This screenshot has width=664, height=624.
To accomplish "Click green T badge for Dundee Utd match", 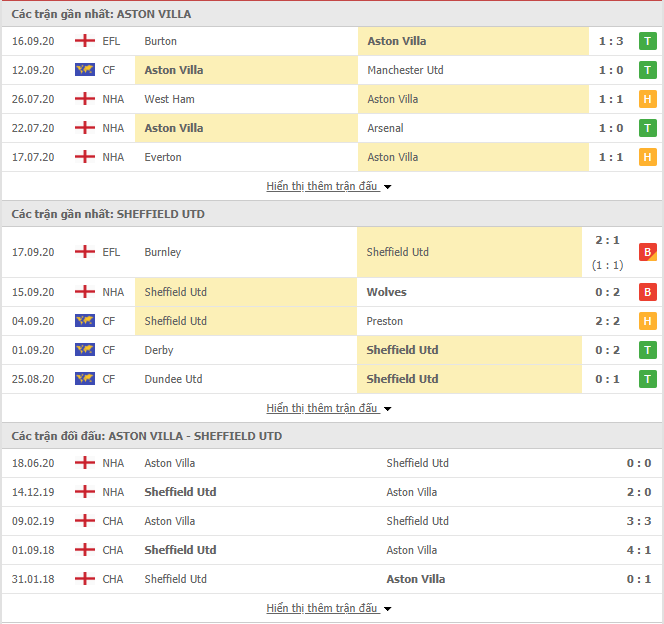I will pos(647,379).
